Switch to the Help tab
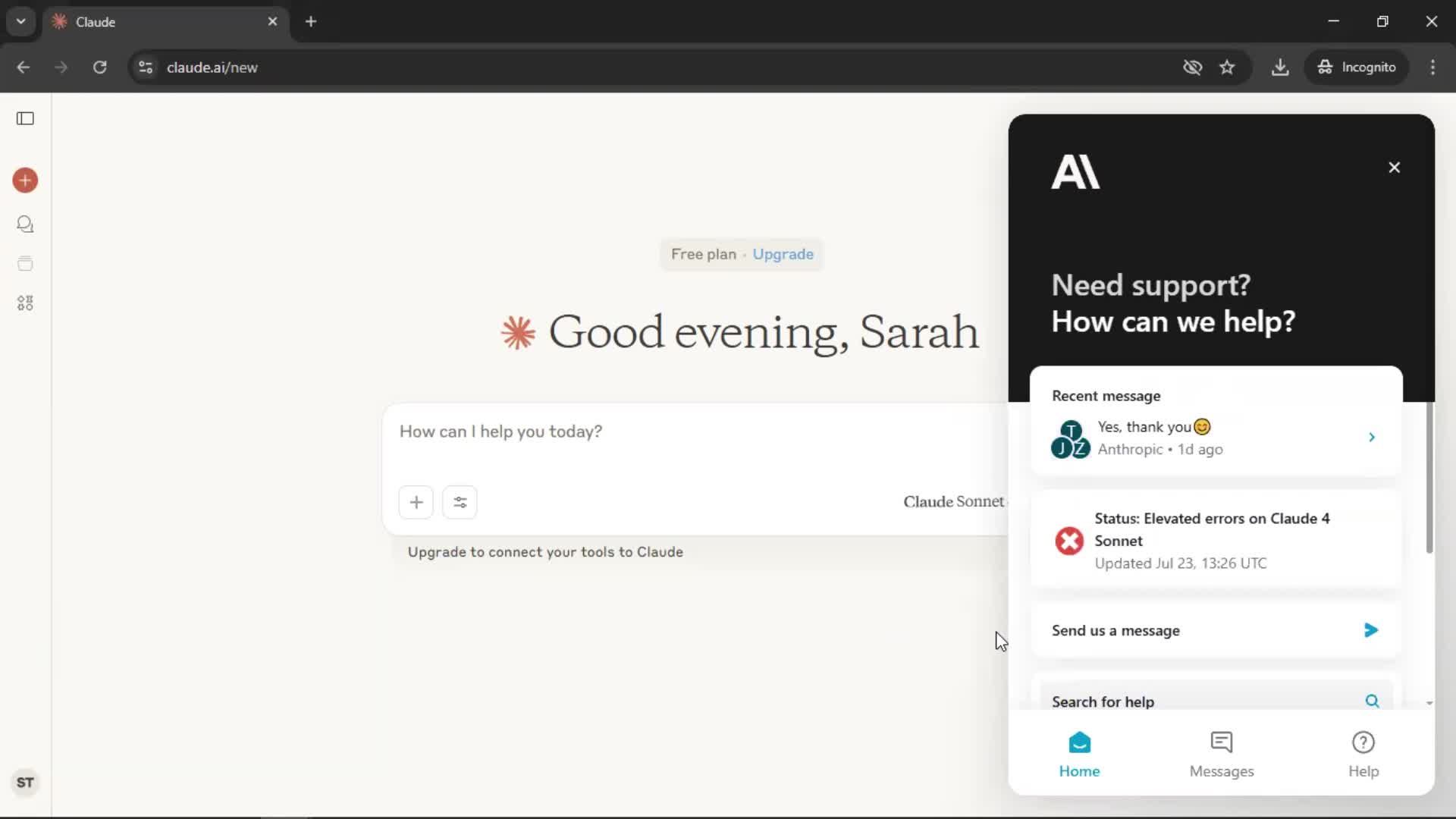The image size is (1456, 819). click(x=1363, y=754)
